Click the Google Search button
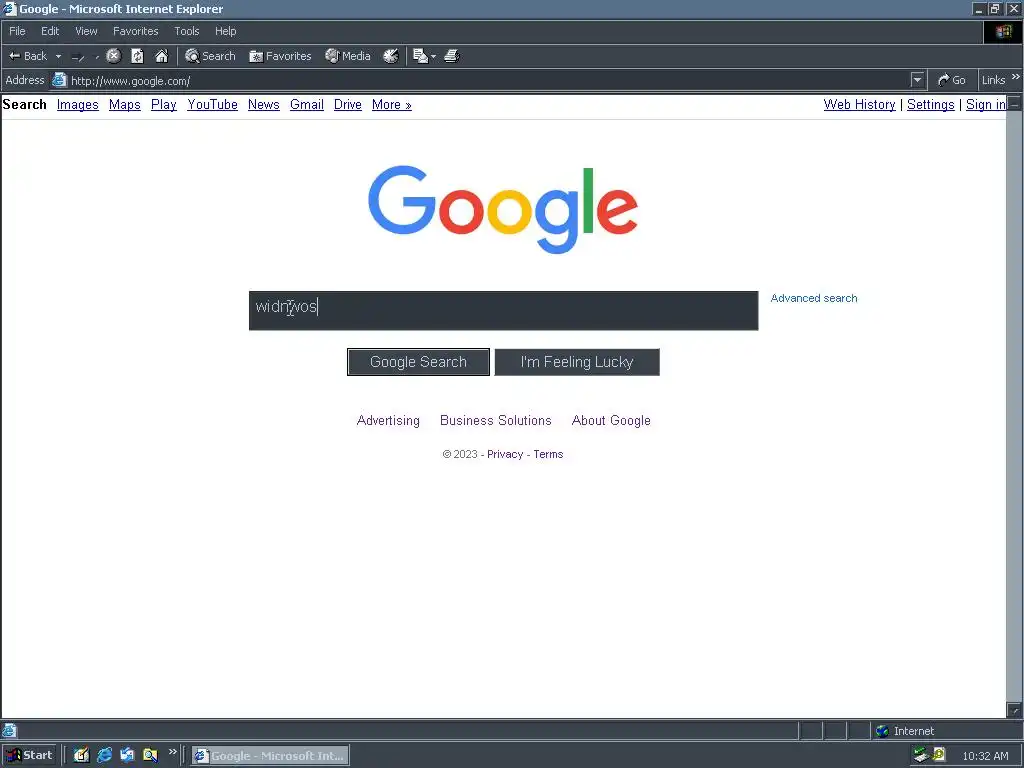 [418, 362]
